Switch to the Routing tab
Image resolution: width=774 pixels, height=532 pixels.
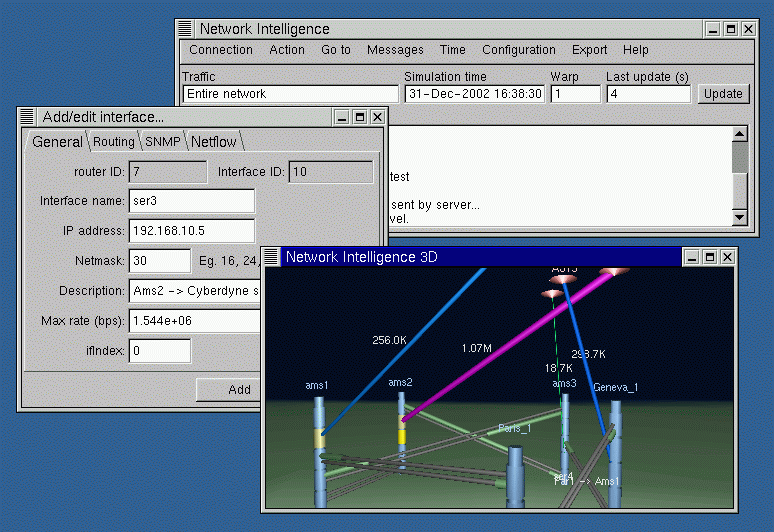[x=114, y=142]
